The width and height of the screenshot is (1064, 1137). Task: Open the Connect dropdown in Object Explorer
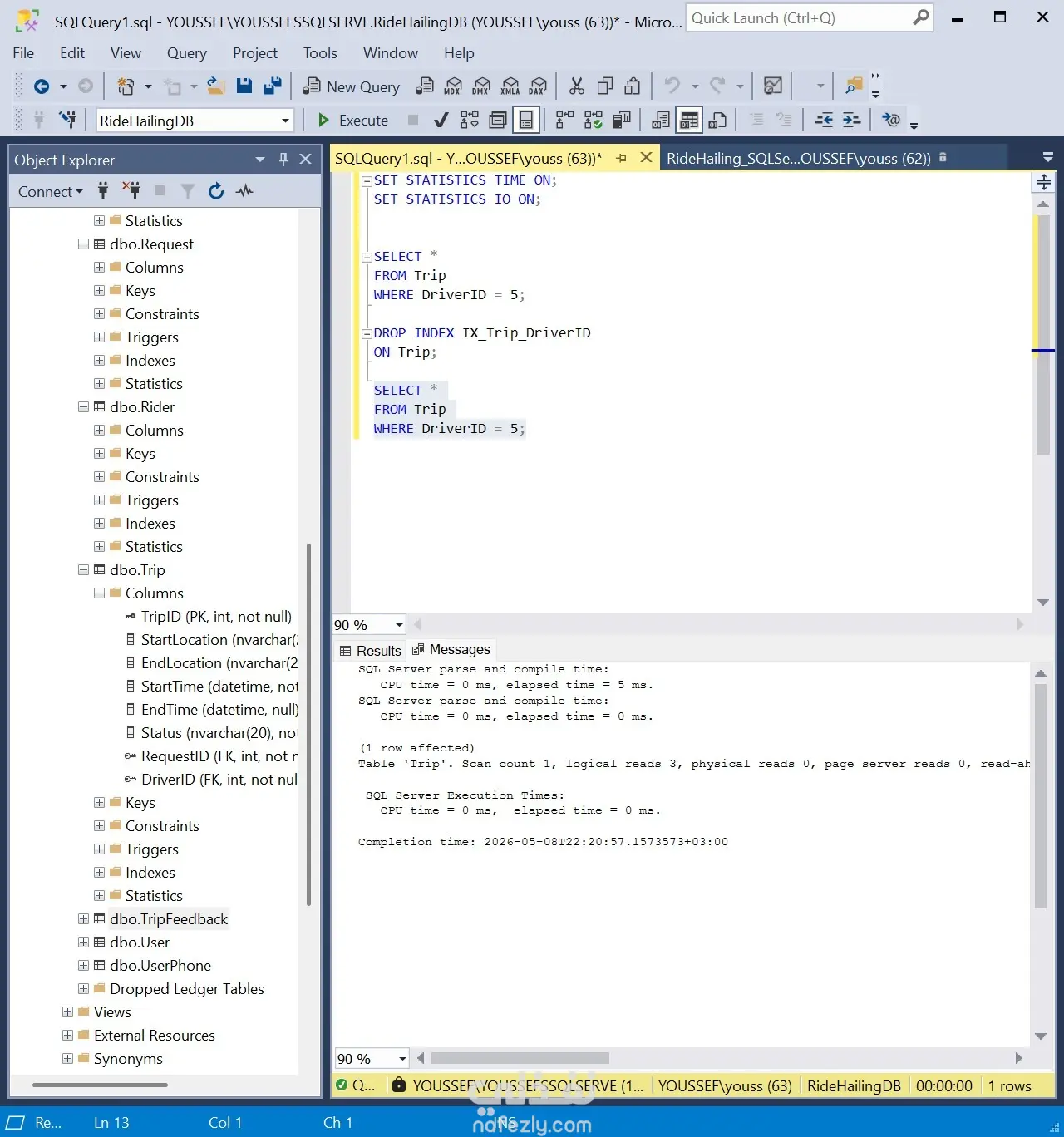click(x=51, y=191)
